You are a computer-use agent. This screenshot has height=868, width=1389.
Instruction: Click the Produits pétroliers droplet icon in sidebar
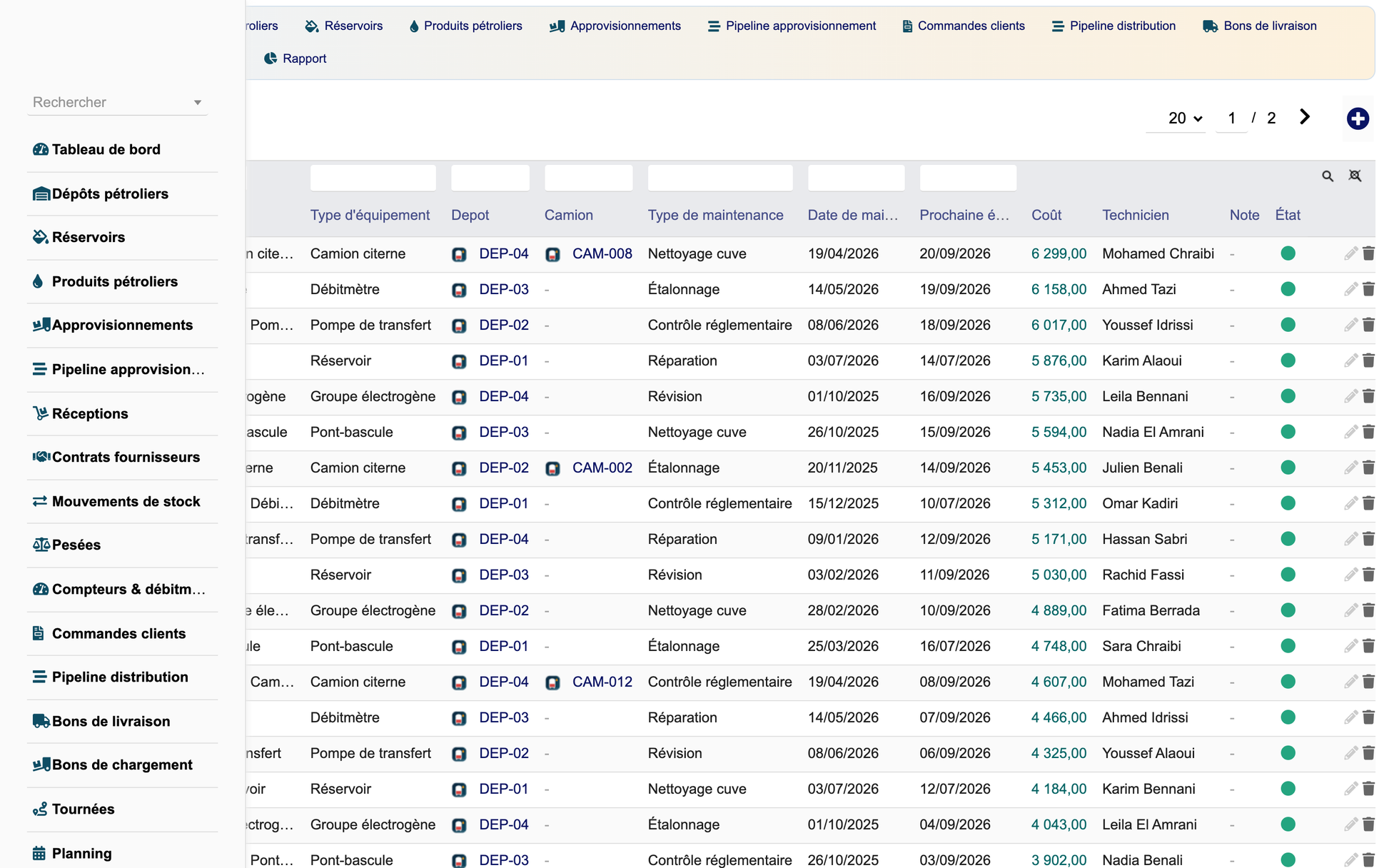coord(39,281)
